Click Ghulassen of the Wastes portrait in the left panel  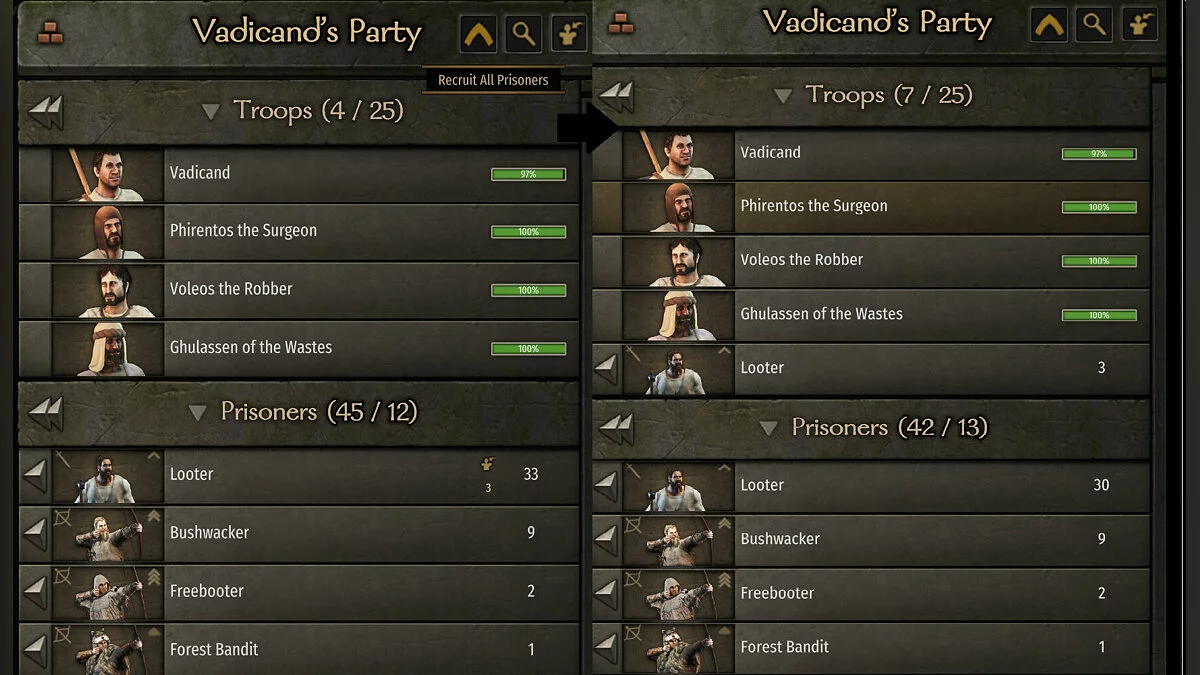click(x=107, y=348)
